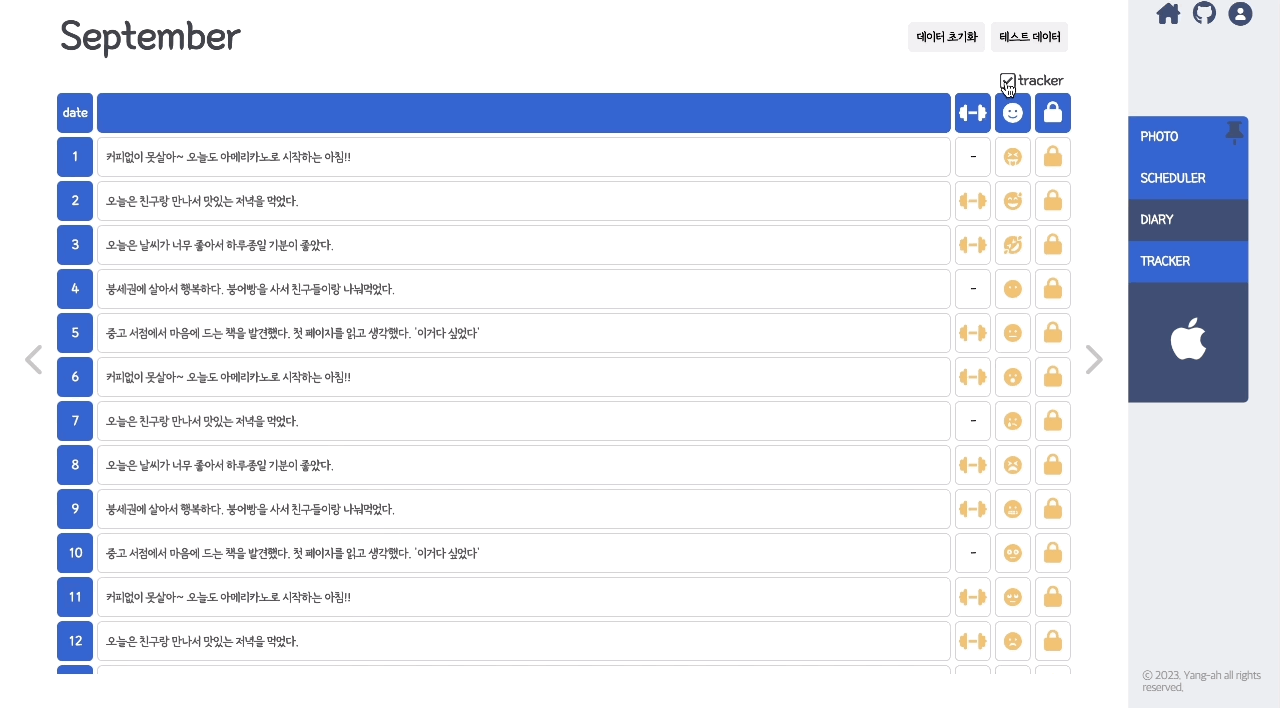Open the user profile icon

click(1240, 13)
